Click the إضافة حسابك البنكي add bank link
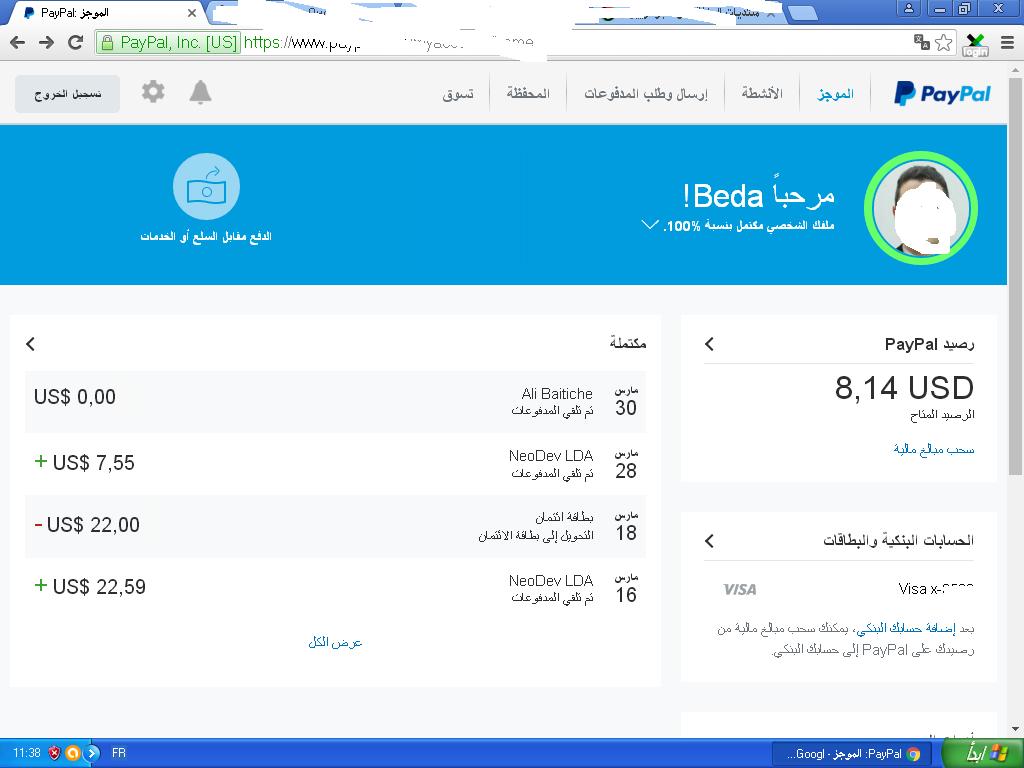The image size is (1024, 768). click(906, 628)
